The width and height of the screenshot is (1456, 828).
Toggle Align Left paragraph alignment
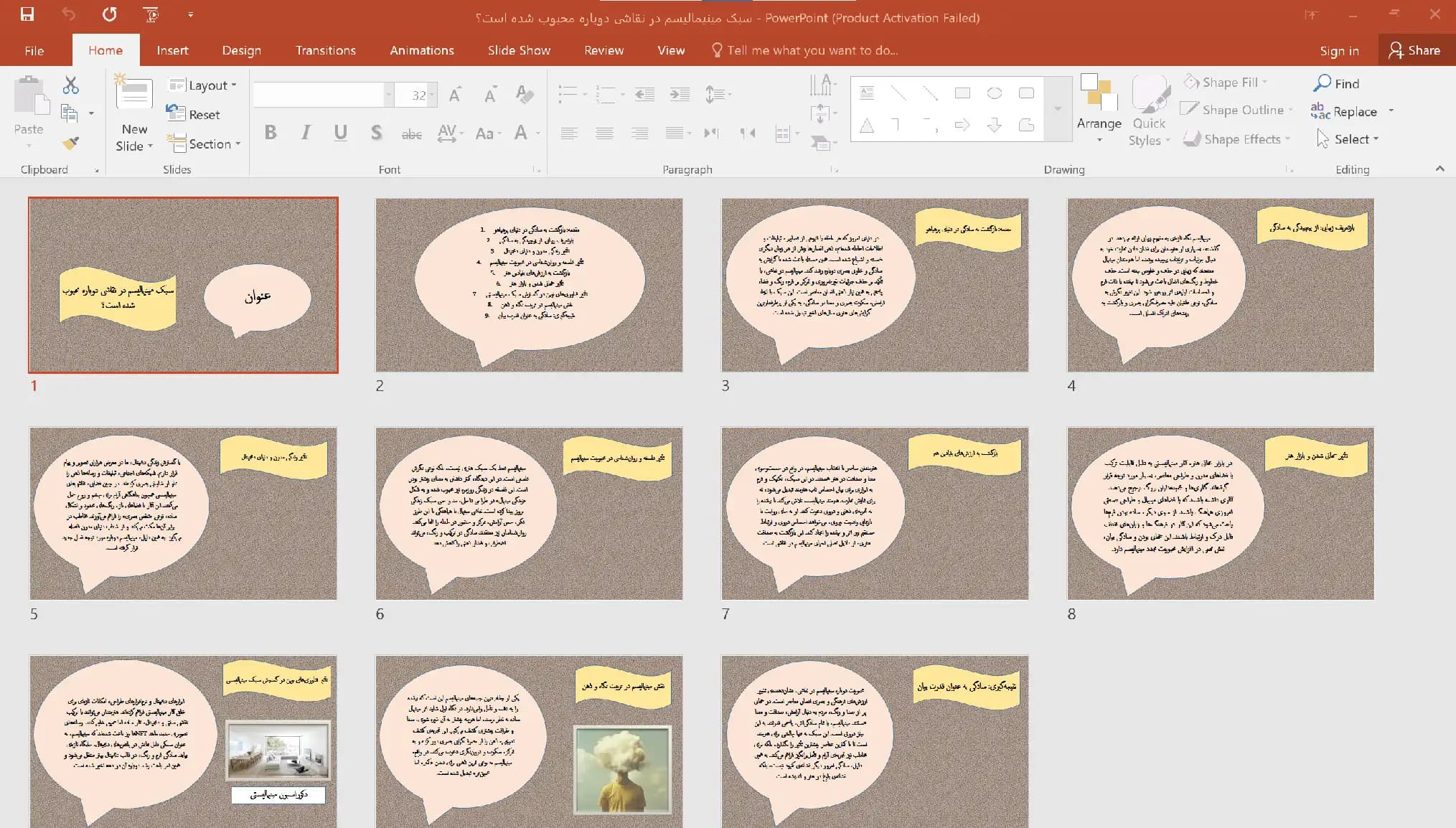tap(569, 133)
